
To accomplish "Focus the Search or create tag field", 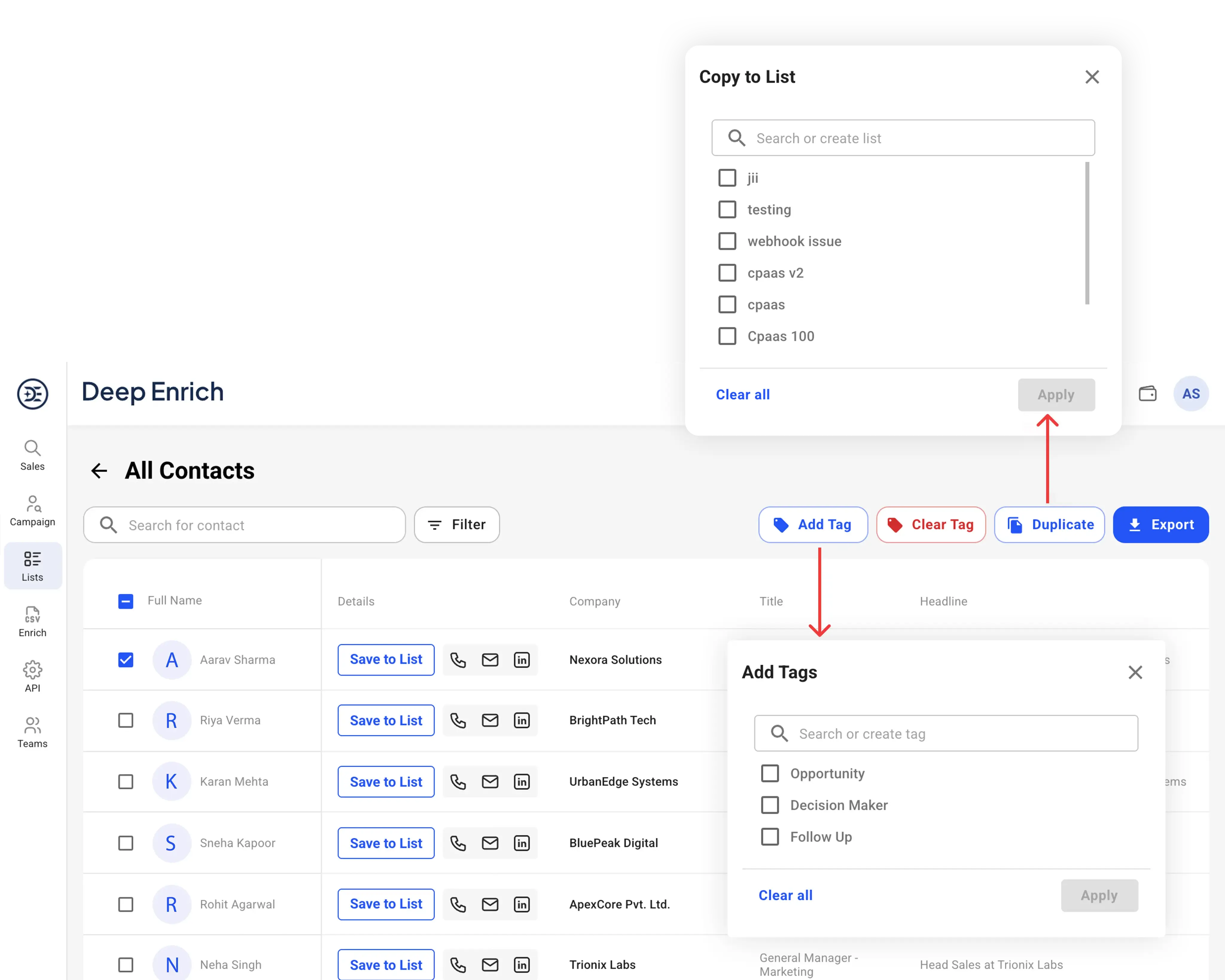I will pos(946,734).
